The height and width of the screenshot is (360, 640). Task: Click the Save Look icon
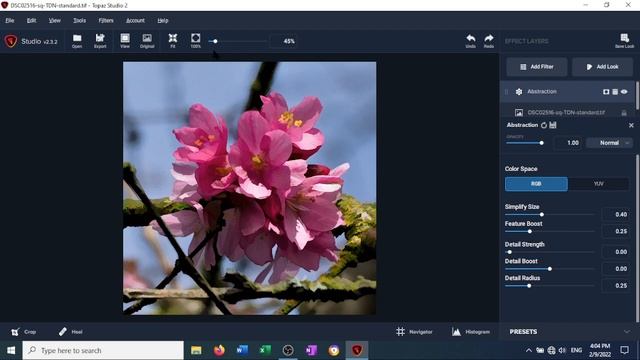pos(624,41)
